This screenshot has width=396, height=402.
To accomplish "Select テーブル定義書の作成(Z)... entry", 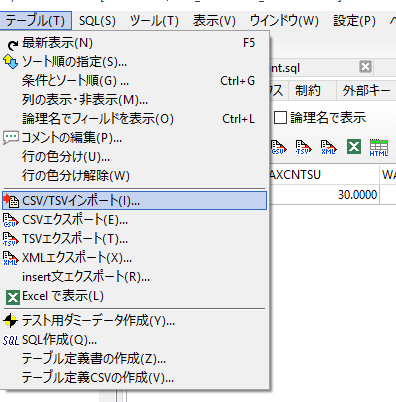I will tap(134, 359).
